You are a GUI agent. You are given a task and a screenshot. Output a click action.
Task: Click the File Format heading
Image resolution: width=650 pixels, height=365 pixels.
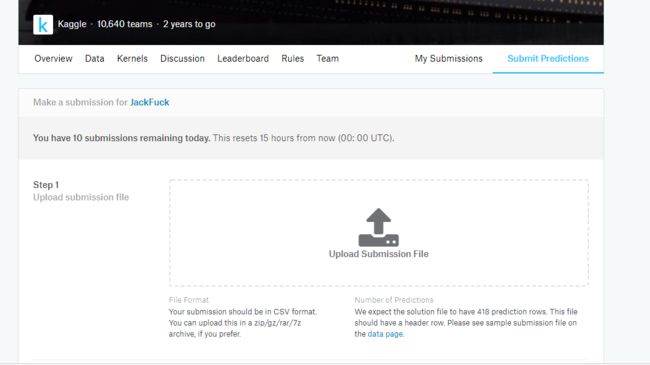coord(189,300)
